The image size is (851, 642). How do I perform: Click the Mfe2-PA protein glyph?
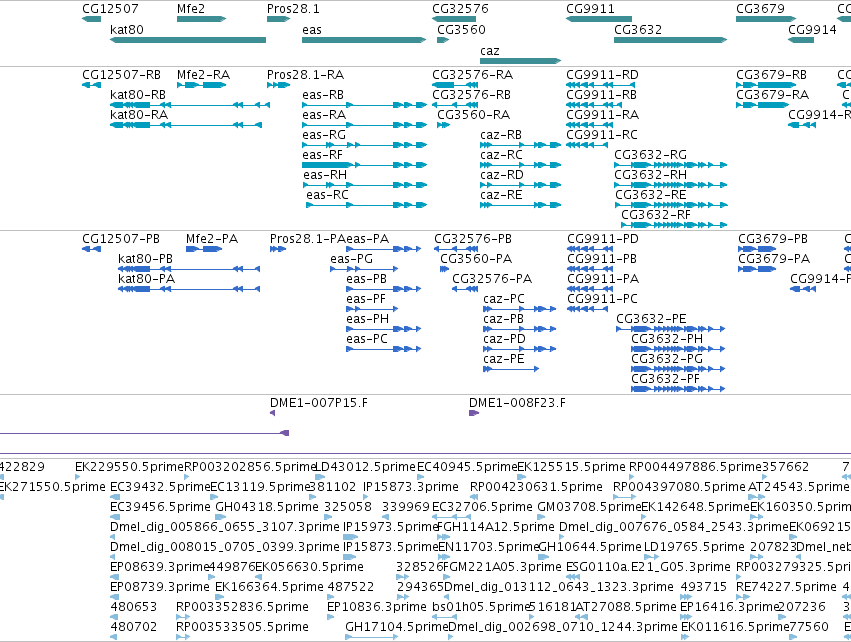click(x=204, y=249)
